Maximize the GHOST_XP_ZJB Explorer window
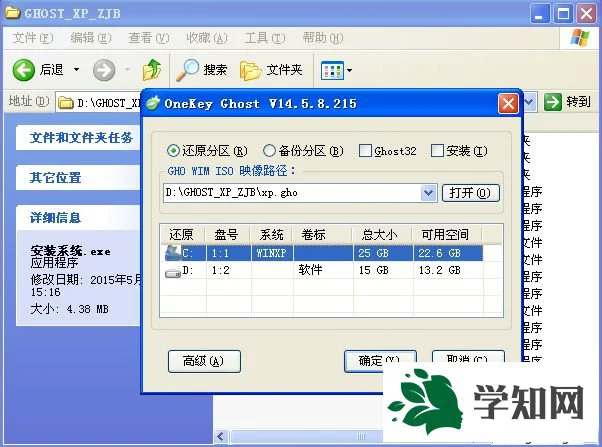 (564, 14)
